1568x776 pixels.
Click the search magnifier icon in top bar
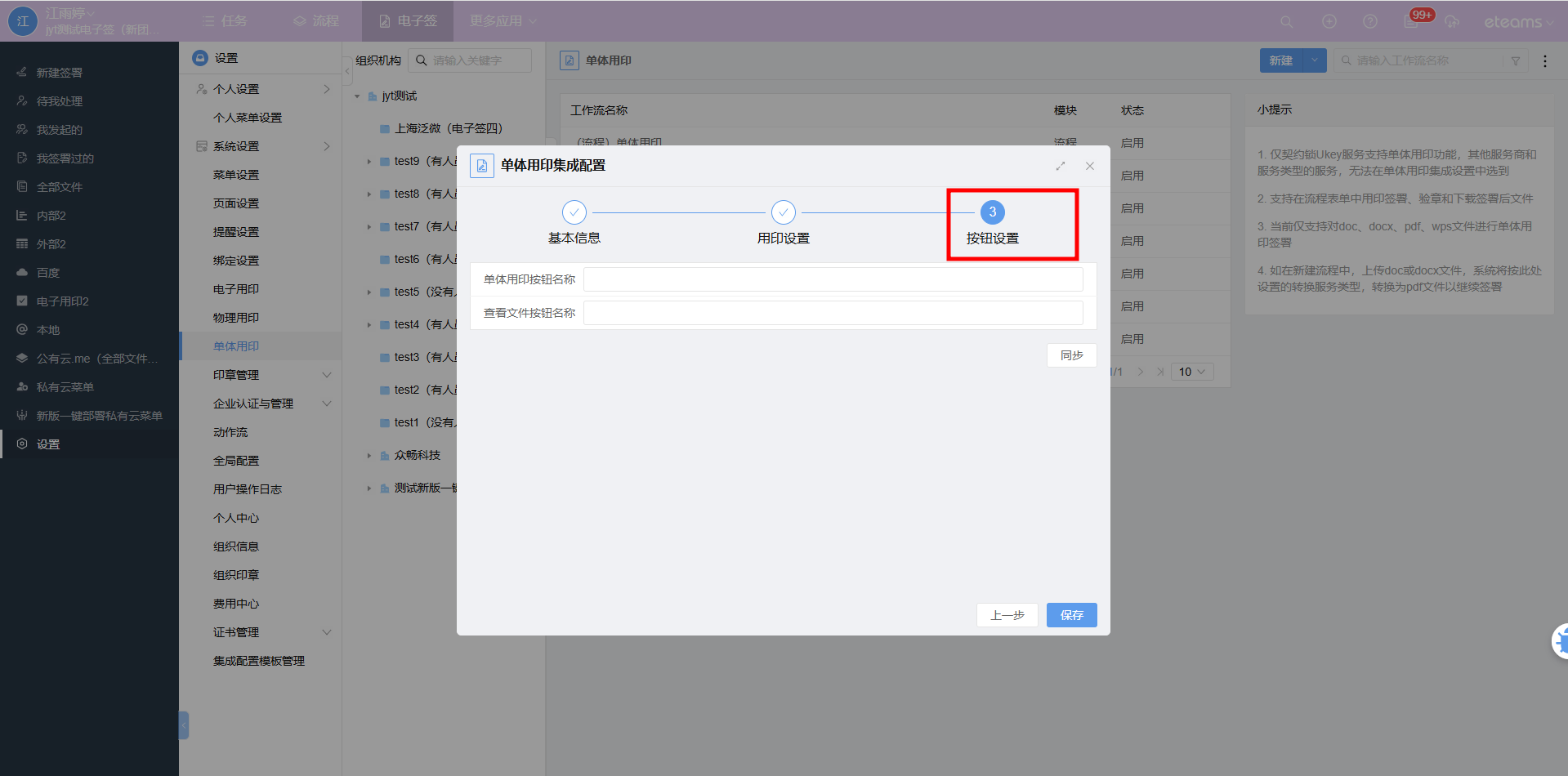pos(1286,22)
